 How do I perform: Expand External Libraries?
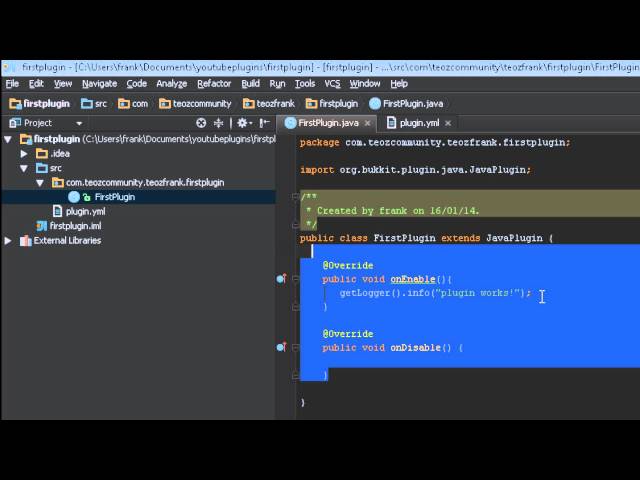tap(8, 241)
